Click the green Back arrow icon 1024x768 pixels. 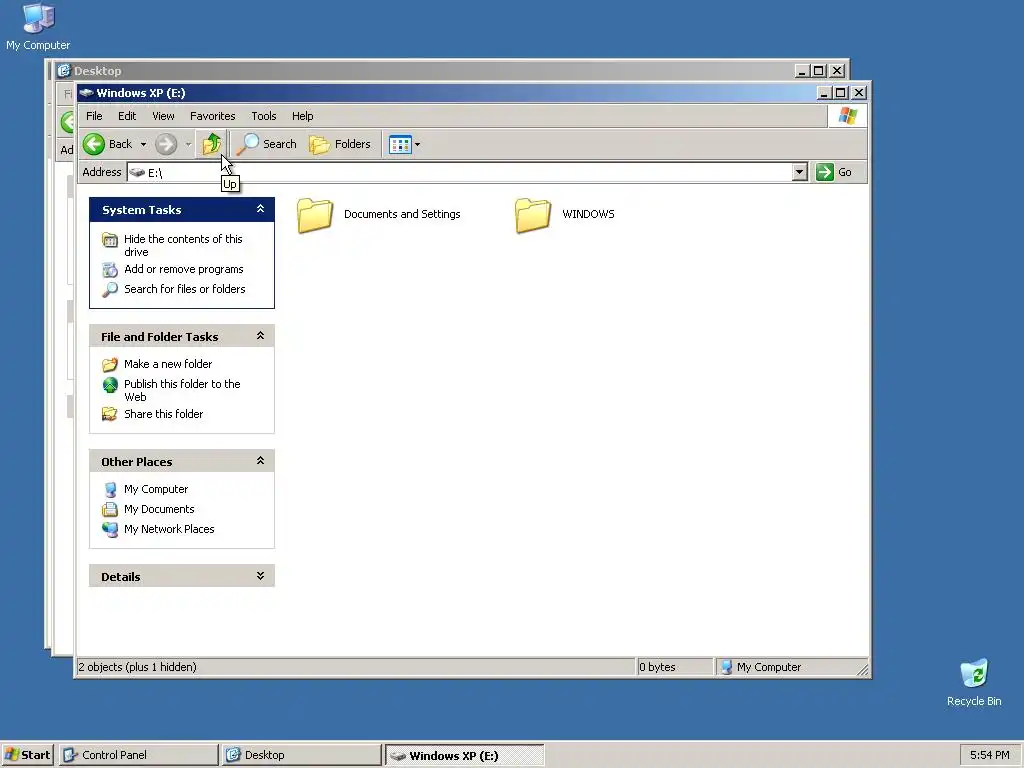(93, 144)
